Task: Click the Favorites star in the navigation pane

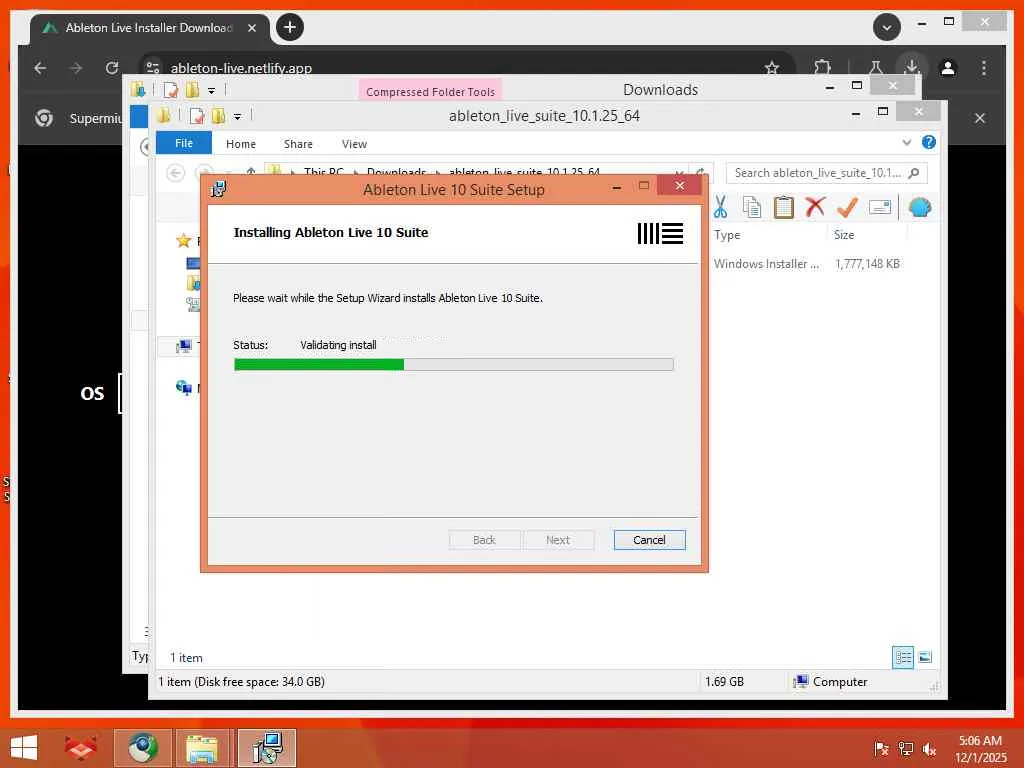Action: 184,241
